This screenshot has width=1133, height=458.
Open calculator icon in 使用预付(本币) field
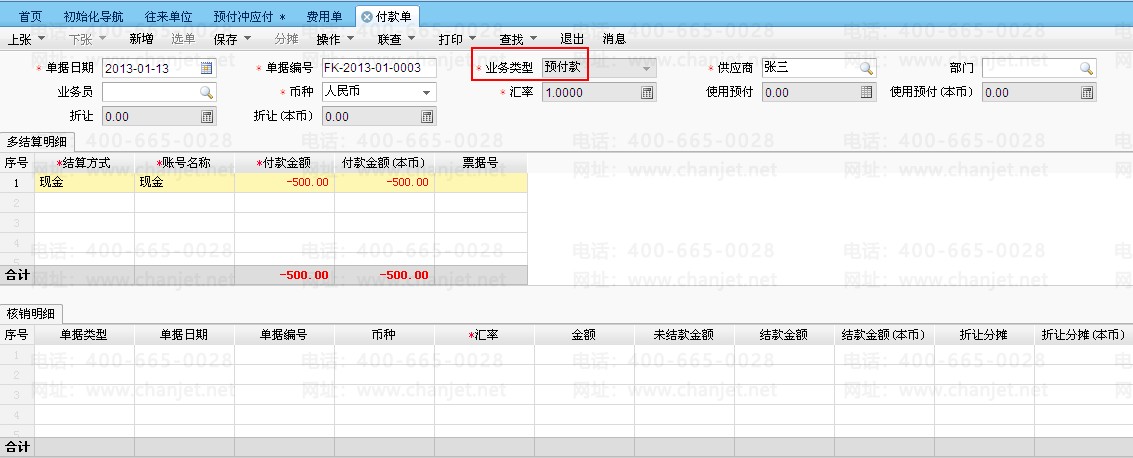1087,92
